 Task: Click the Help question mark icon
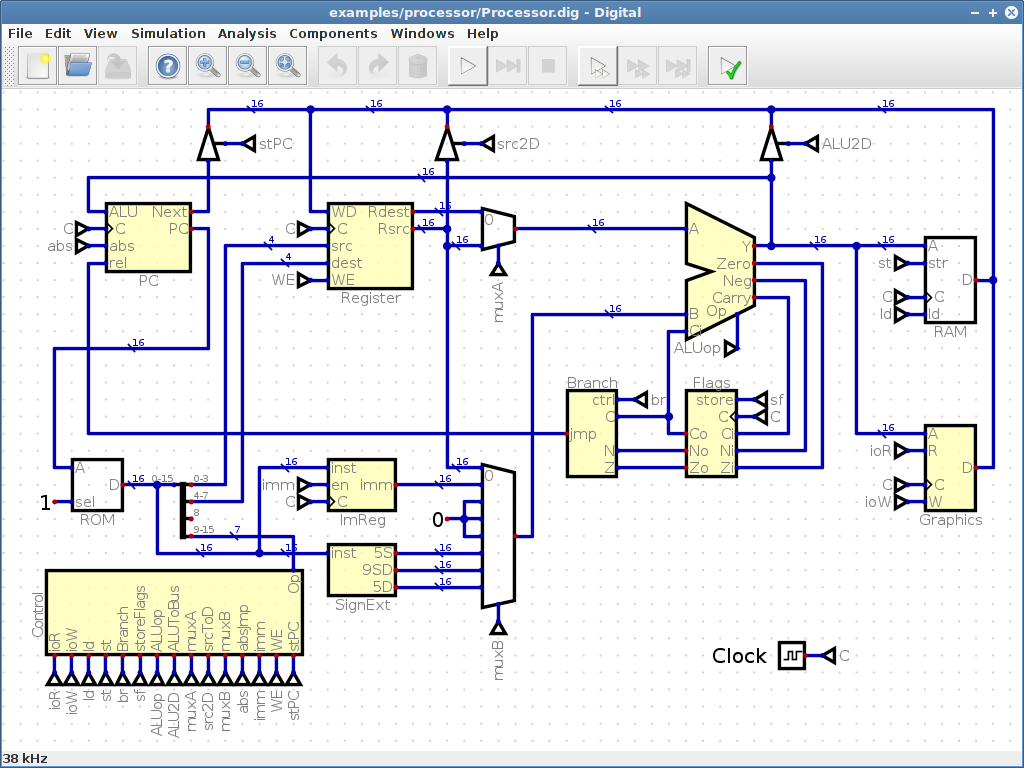click(167, 65)
